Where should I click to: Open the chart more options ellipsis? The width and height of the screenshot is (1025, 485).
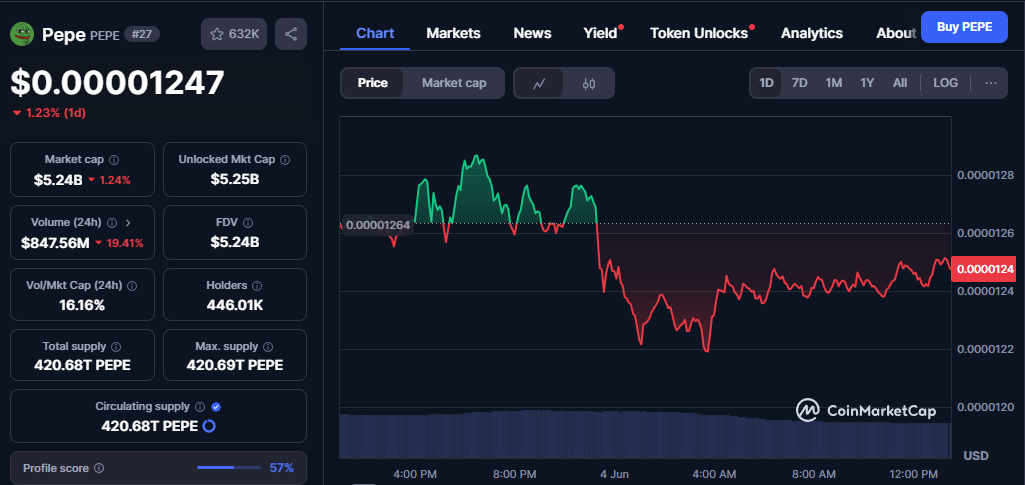click(x=990, y=83)
